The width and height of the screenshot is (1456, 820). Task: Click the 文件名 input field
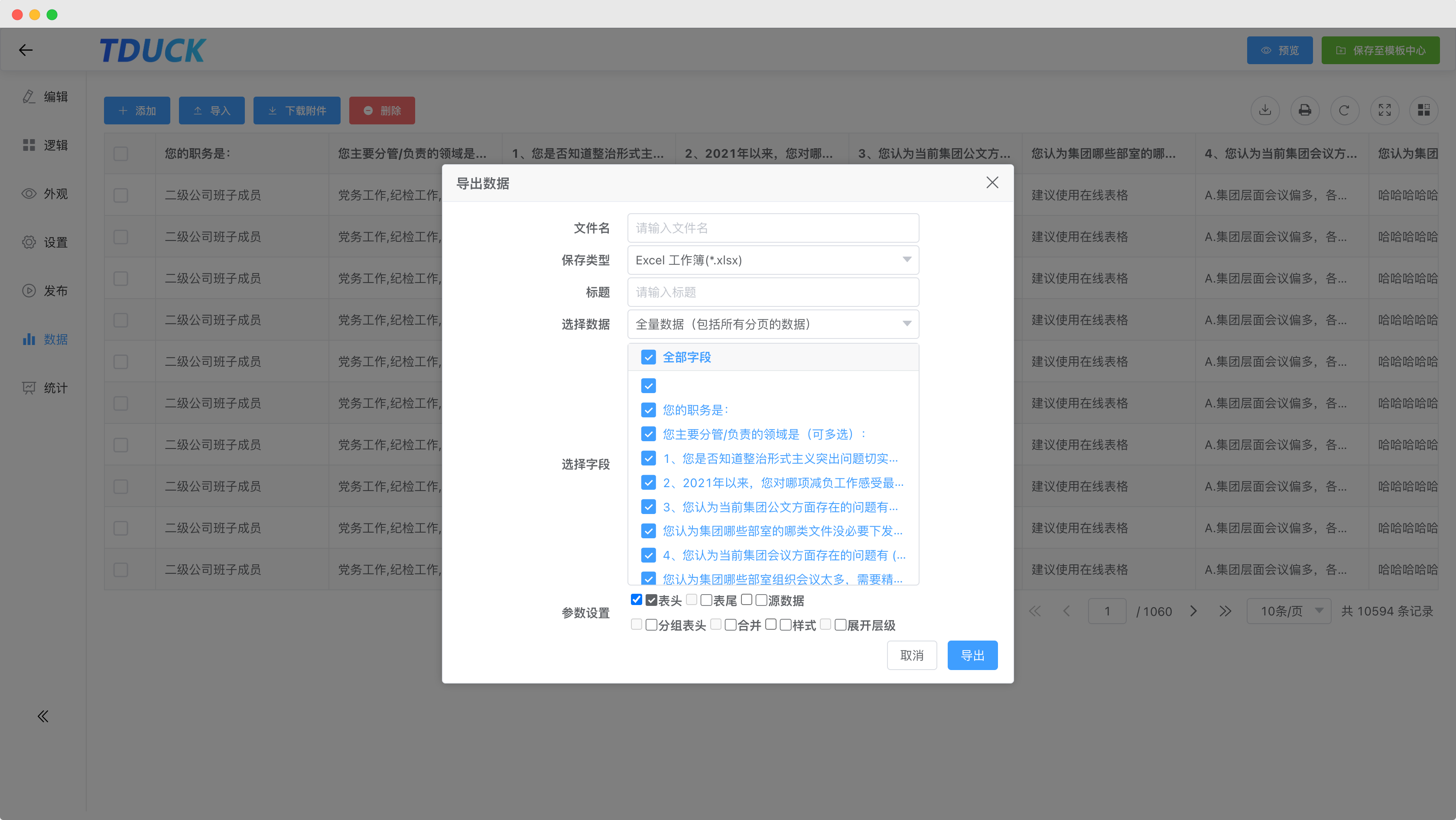[773, 228]
